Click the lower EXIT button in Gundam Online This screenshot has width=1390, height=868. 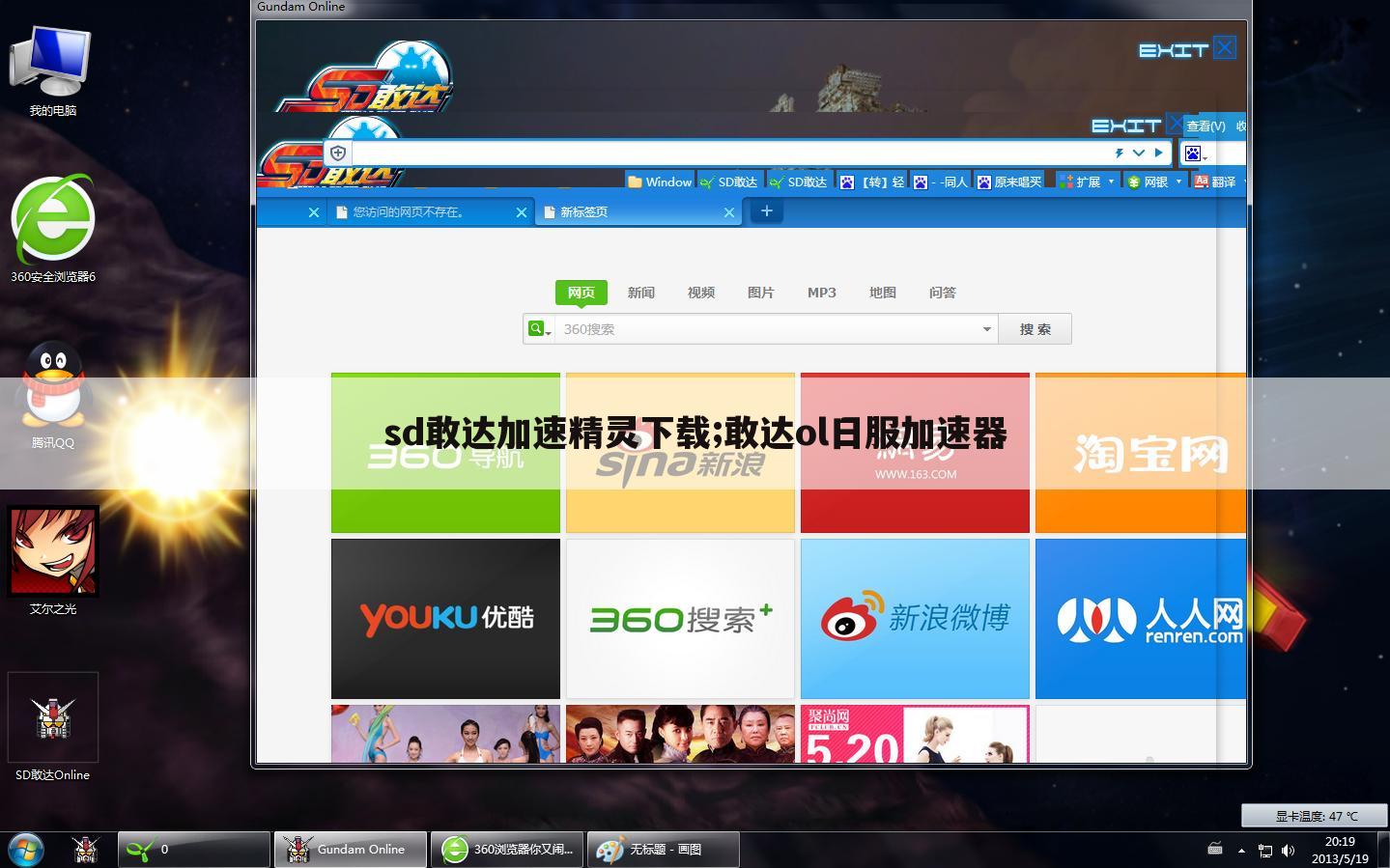coord(1137,125)
